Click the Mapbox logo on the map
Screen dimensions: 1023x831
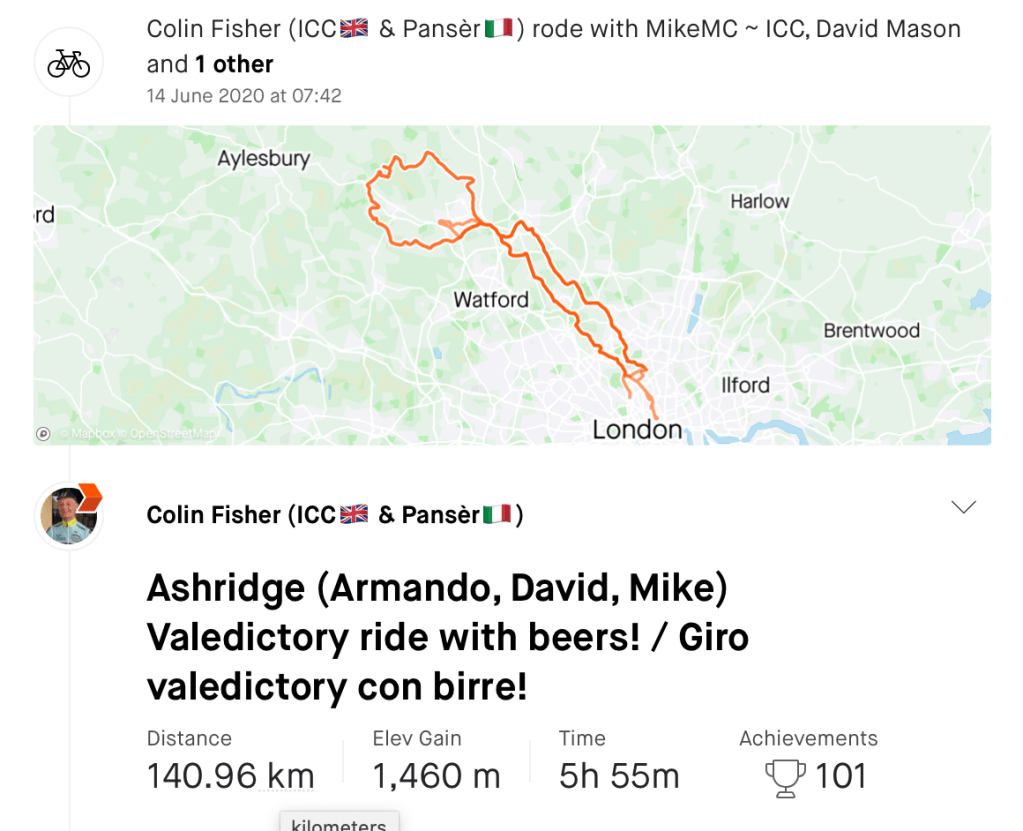(43, 434)
